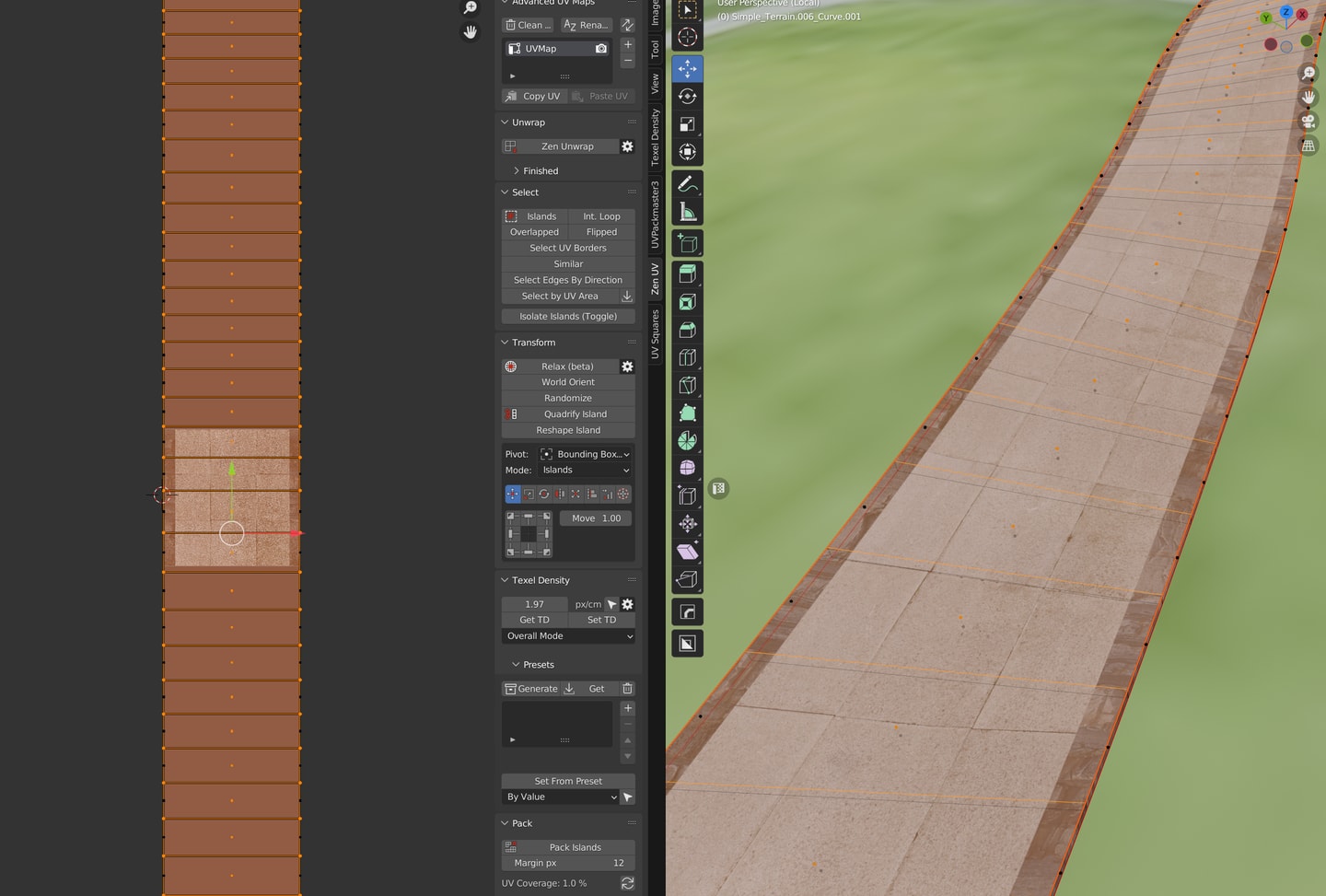This screenshot has height=896, width=1326.
Task: Collapse the Unwrap panel
Action: (505, 122)
